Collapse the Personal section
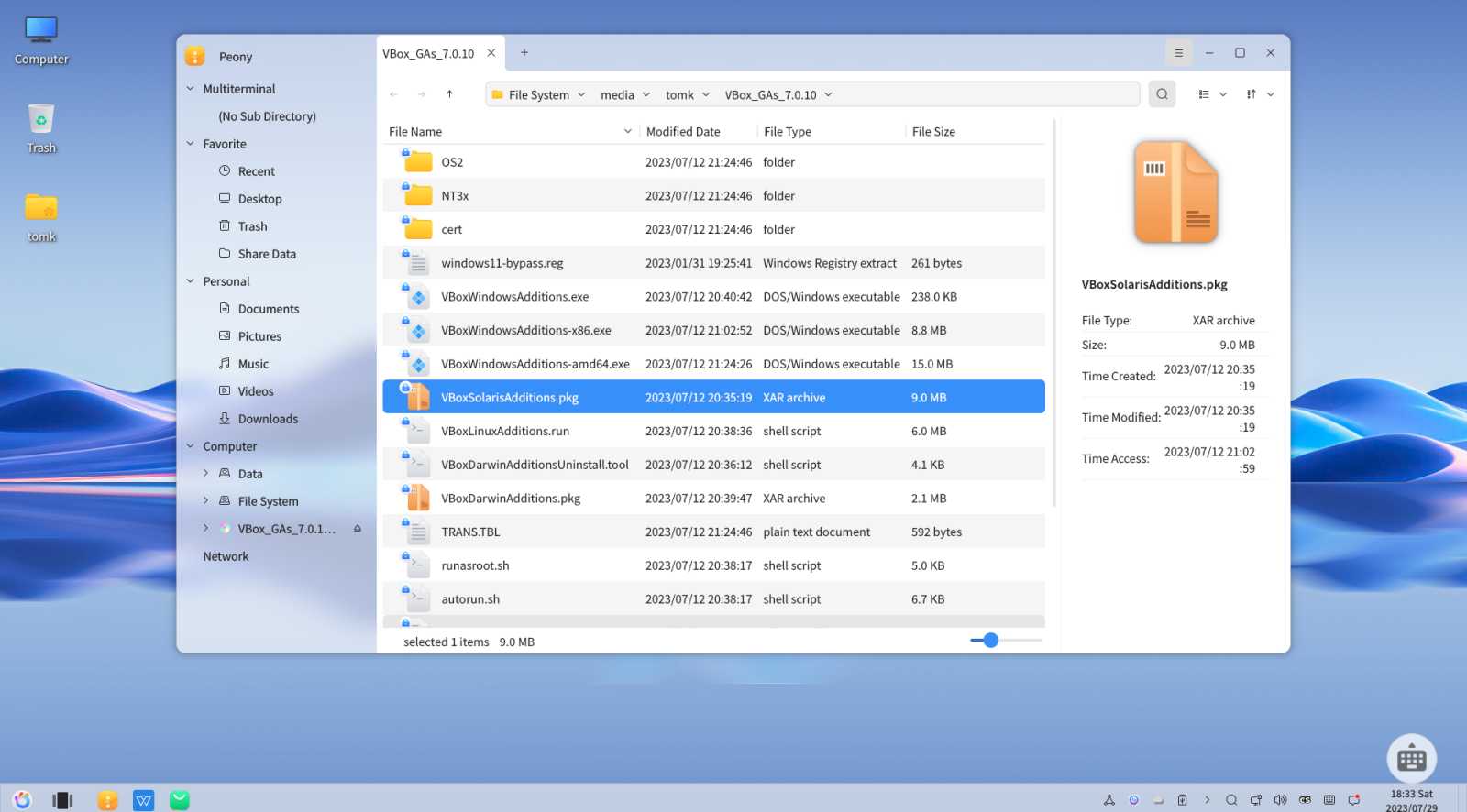 point(191,281)
